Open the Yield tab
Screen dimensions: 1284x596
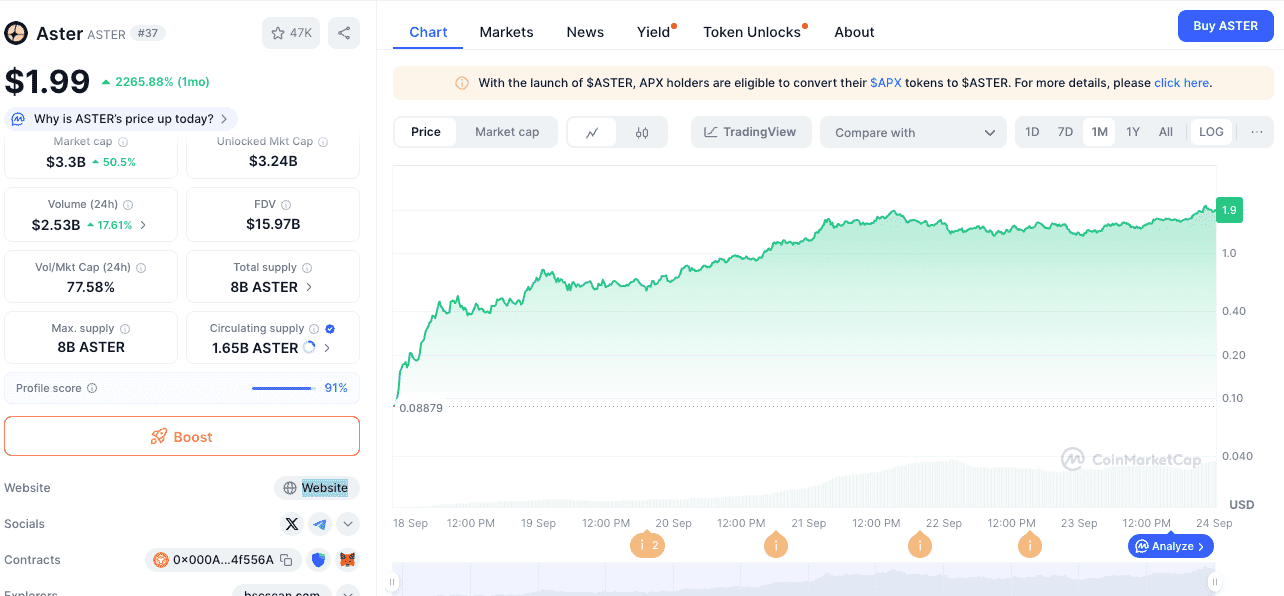[654, 32]
